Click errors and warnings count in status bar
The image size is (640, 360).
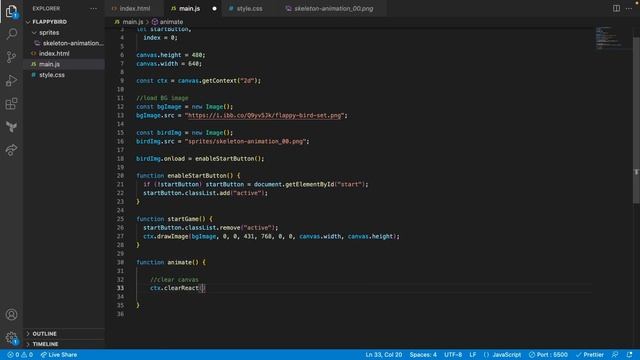(20, 355)
